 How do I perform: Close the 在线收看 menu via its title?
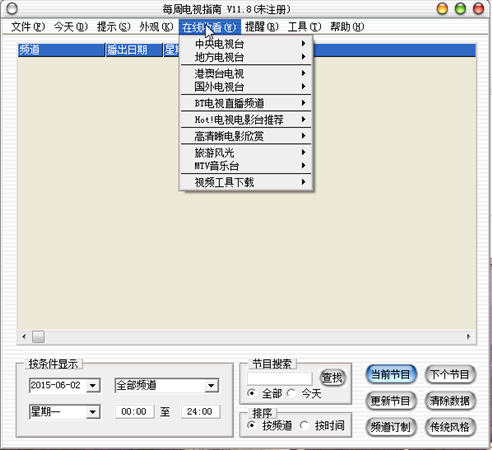210,27
